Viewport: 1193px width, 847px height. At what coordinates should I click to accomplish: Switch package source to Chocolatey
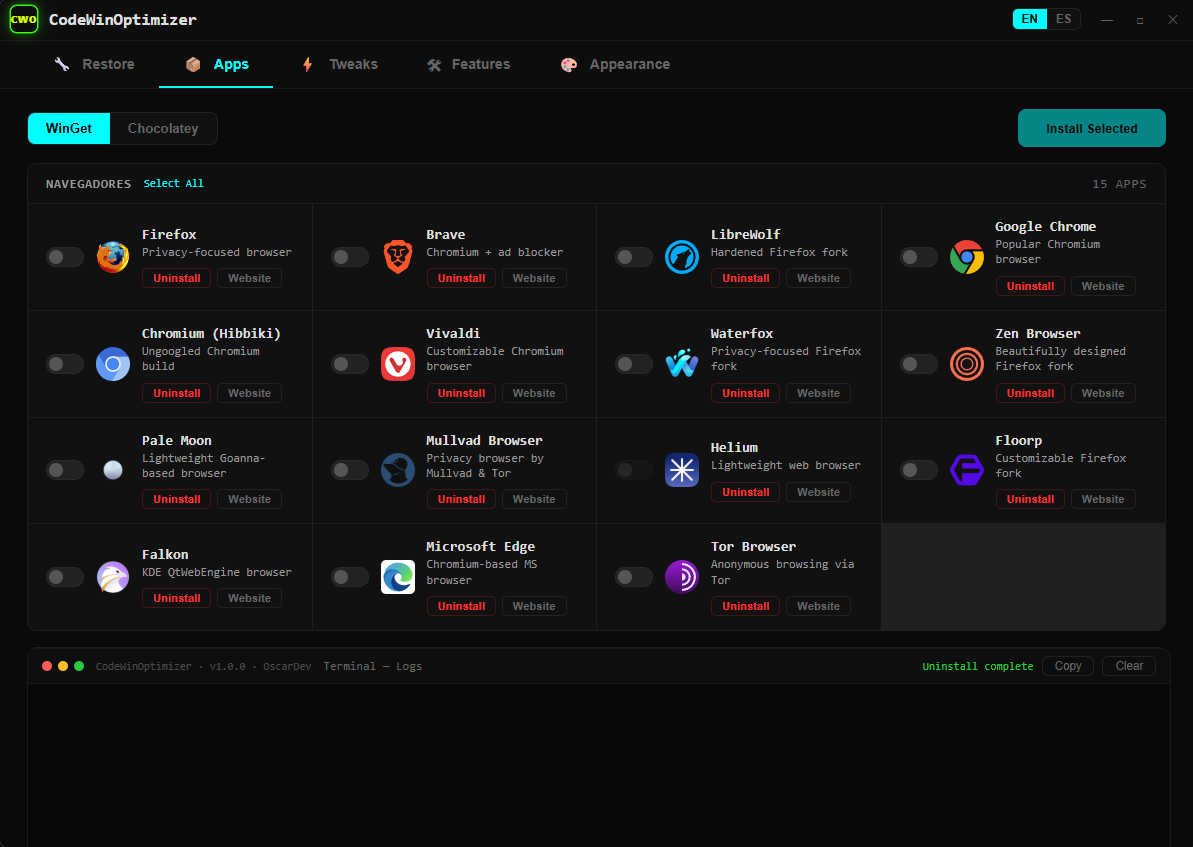pos(164,129)
